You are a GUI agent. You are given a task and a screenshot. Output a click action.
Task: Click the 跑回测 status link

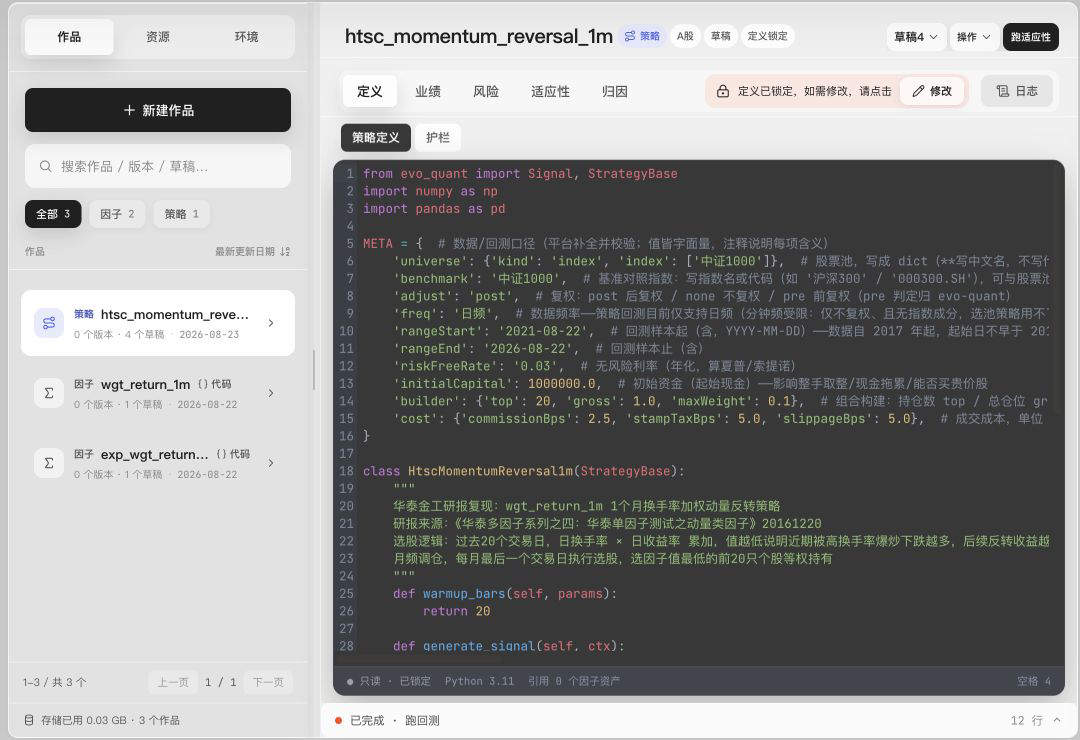coord(422,721)
